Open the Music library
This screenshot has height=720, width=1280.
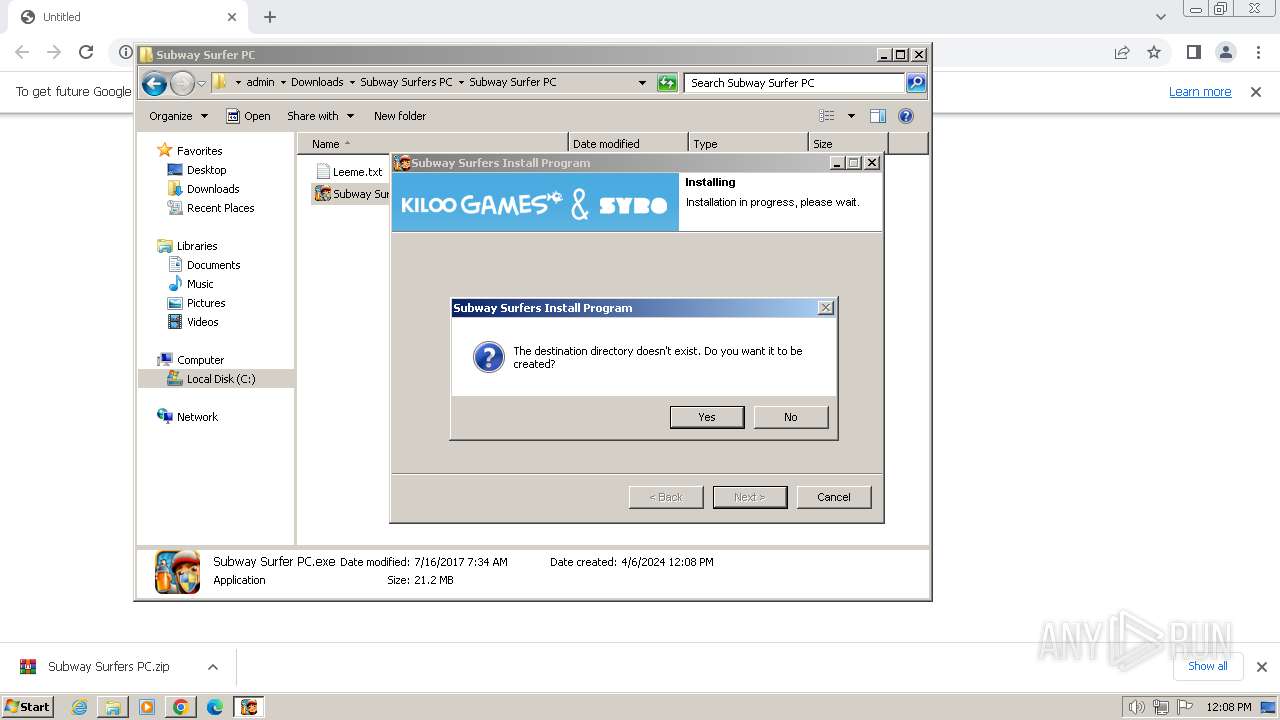click(200, 284)
